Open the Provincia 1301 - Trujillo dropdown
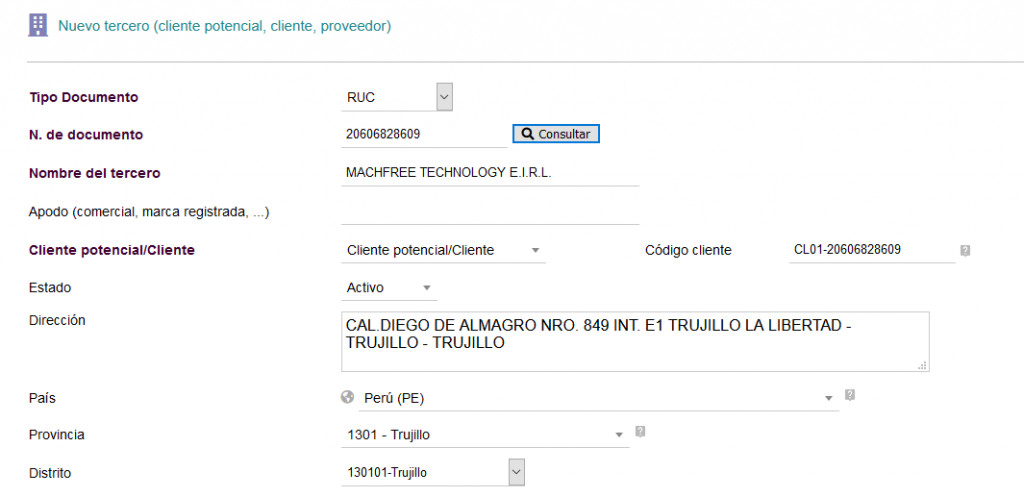This screenshot has height=497, width=1024. pos(485,435)
